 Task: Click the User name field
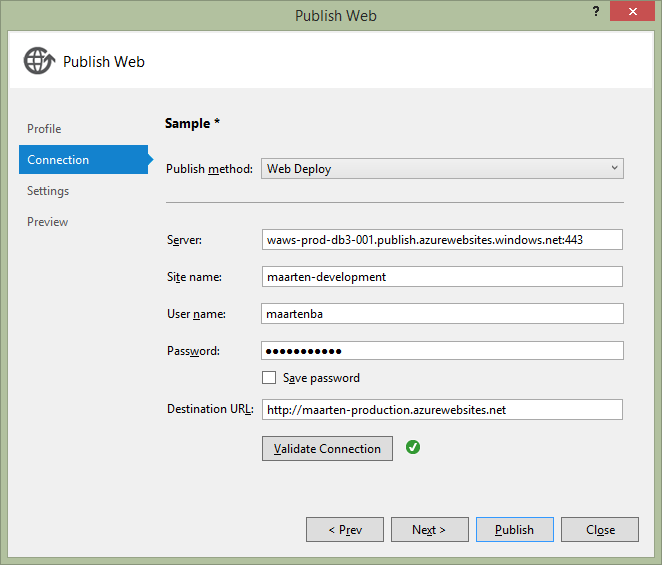tap(441, 314)
